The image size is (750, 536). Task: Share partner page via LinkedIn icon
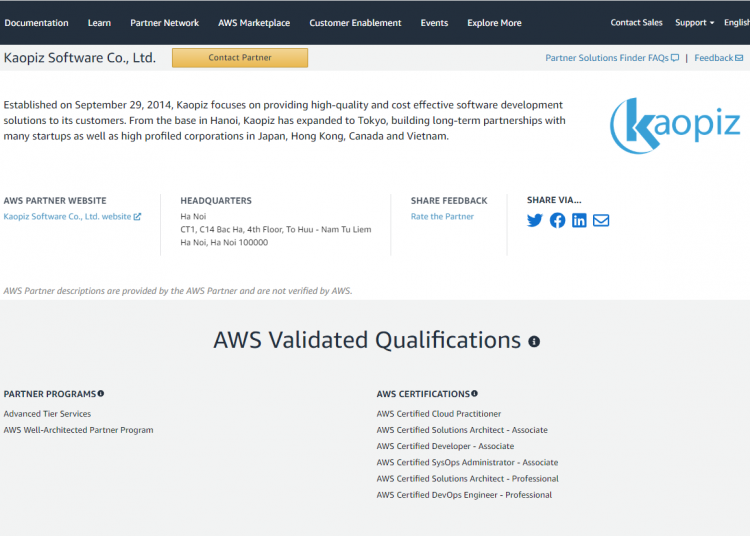point(579,220)
